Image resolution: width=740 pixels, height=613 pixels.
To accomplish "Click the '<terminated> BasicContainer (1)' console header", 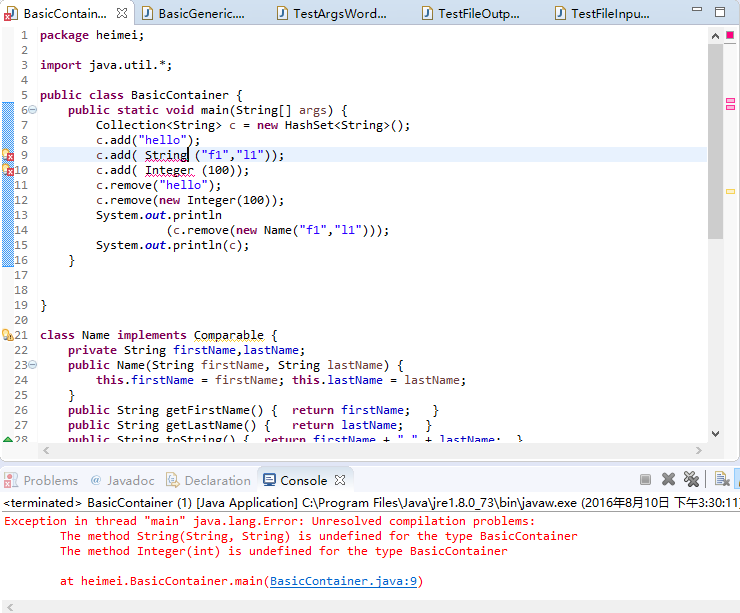I will pyautogui.click(x=370, y=503).
